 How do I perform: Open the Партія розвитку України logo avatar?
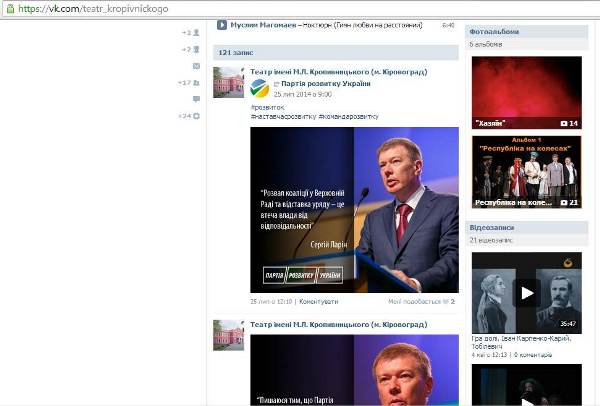259,88
